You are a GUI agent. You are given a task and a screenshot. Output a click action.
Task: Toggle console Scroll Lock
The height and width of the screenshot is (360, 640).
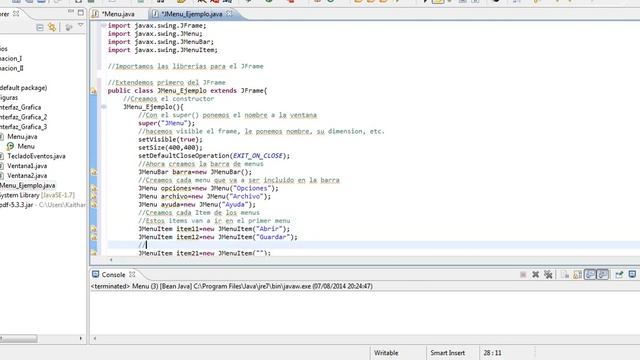[577, 275]
